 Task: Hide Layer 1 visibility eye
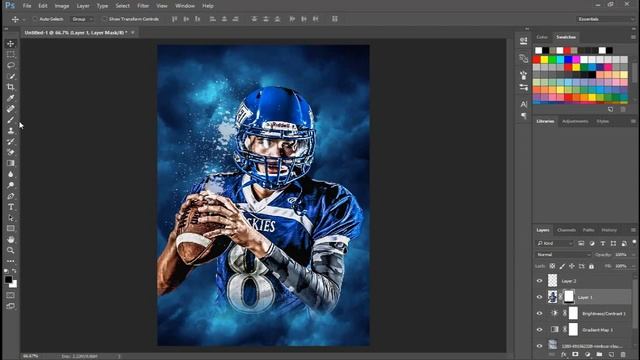(540, 297)
